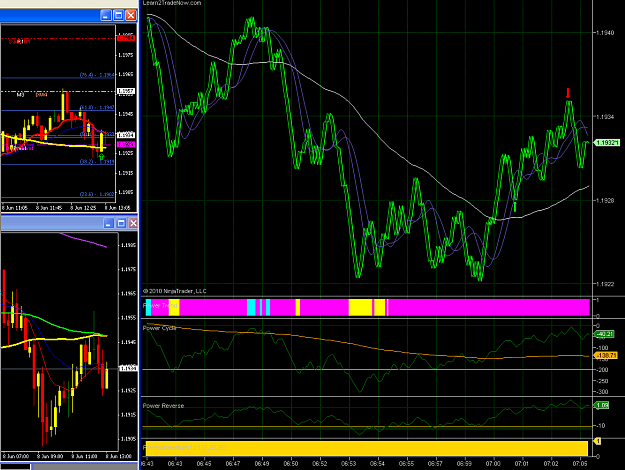Click the 06:45 time axis label
This screenshot has width=625, height=470.
click(204, 464)
